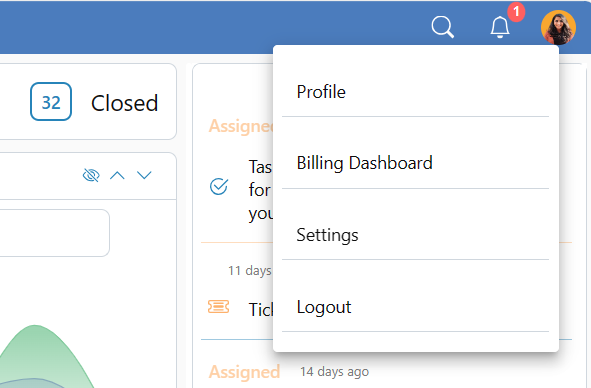591x388 pixels.
Task: Click the 11 days timestamp text
Action: [250, 271]
